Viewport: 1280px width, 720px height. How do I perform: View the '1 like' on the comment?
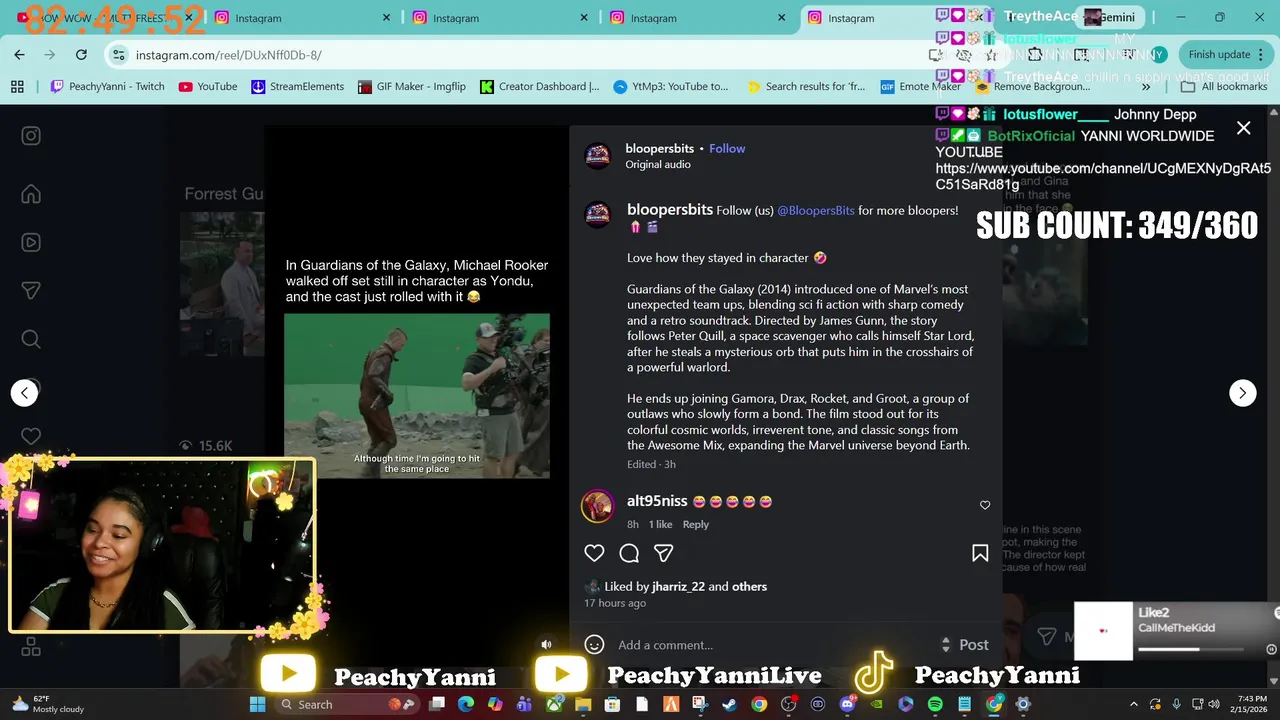point(661,524)
